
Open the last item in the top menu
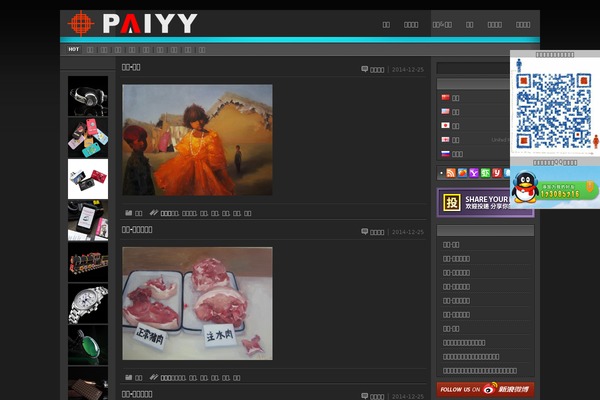(x=523, y=24)
